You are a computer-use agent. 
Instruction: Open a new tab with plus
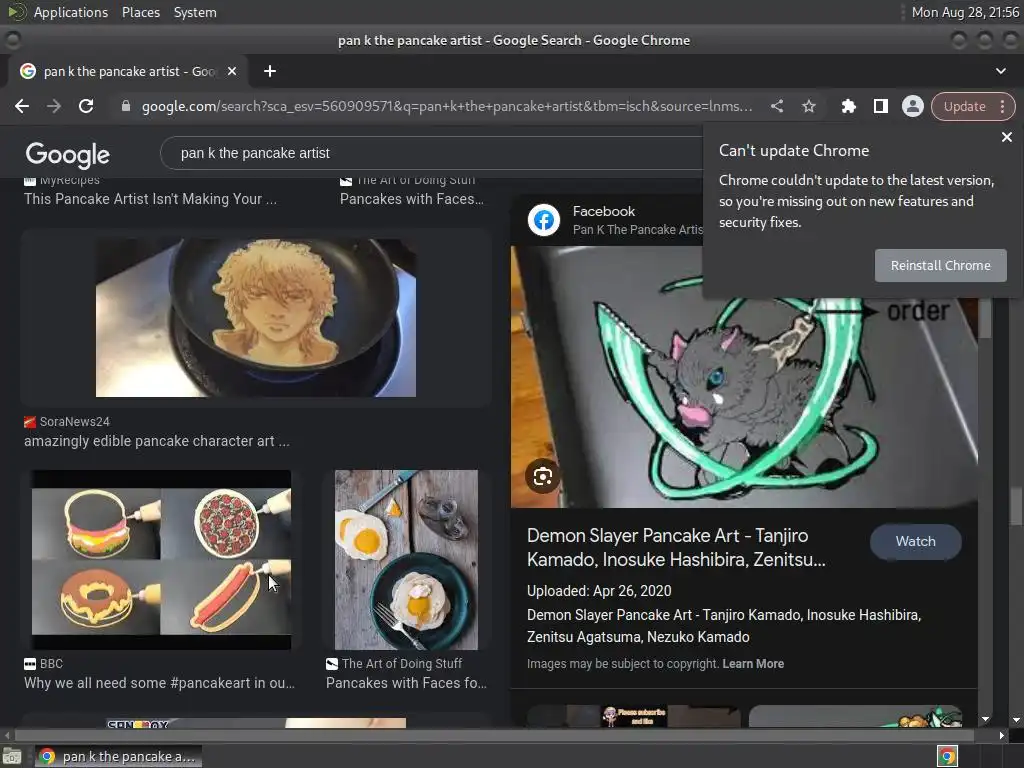point(270,71)
